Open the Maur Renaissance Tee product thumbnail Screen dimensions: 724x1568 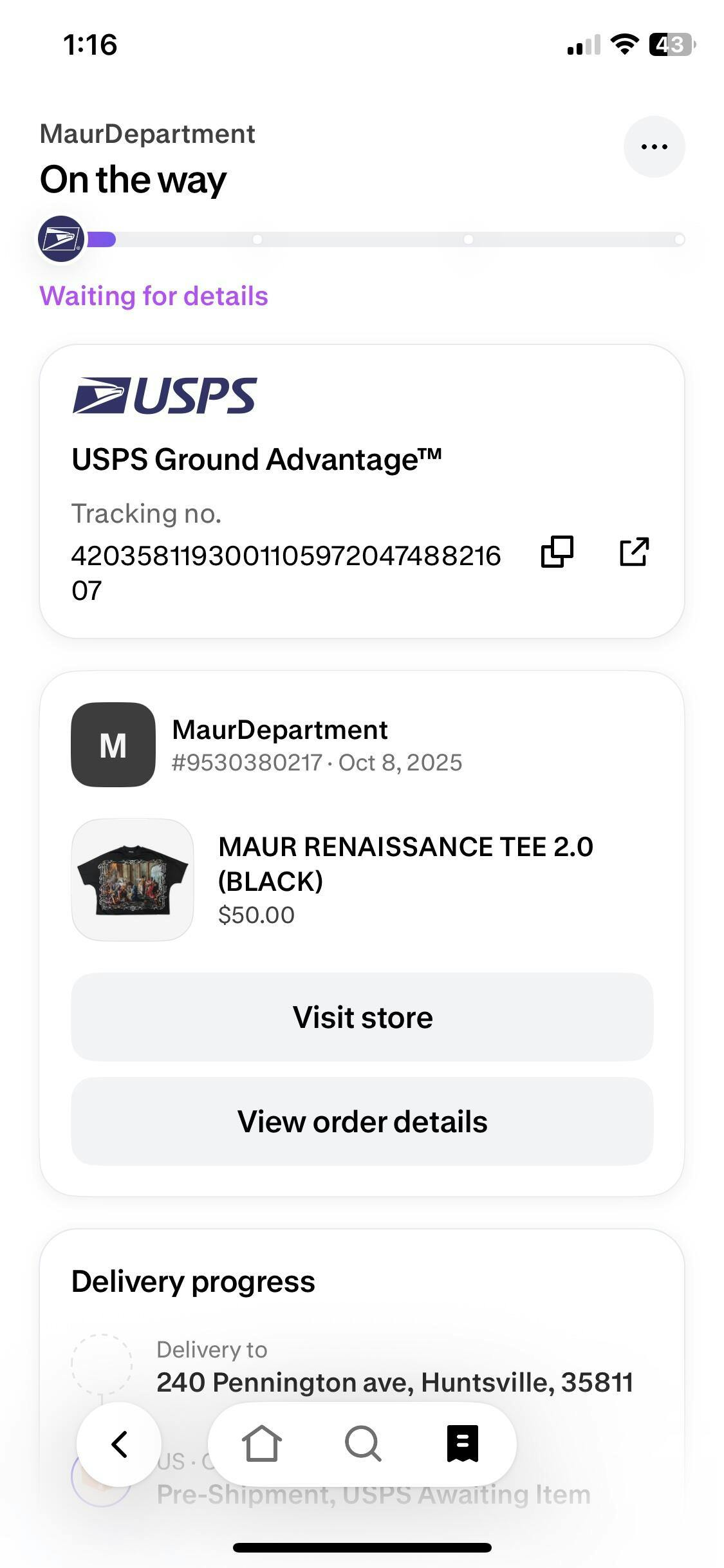pyautogui.click(x=133, y=880)
